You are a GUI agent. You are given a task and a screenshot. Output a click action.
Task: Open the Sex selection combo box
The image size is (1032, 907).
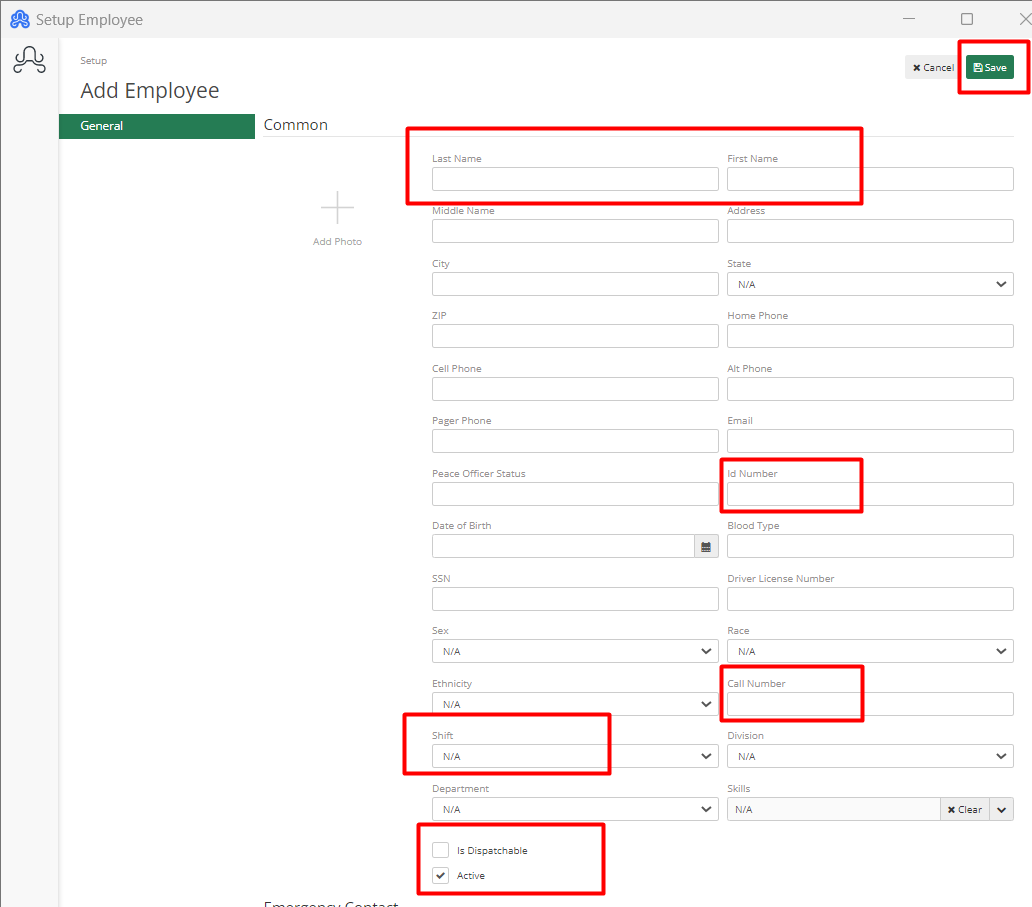[575, 651]
